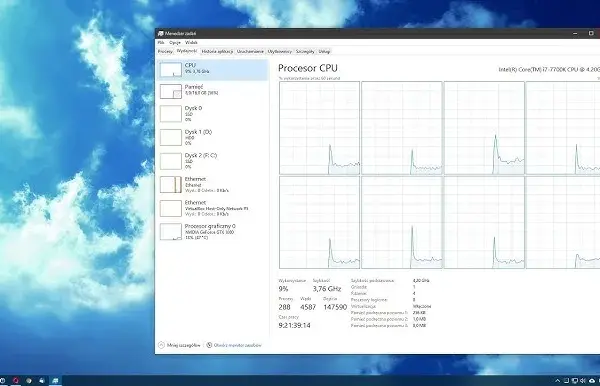Click the 147590 handles count
600x386 pixels.
point(335,307)
